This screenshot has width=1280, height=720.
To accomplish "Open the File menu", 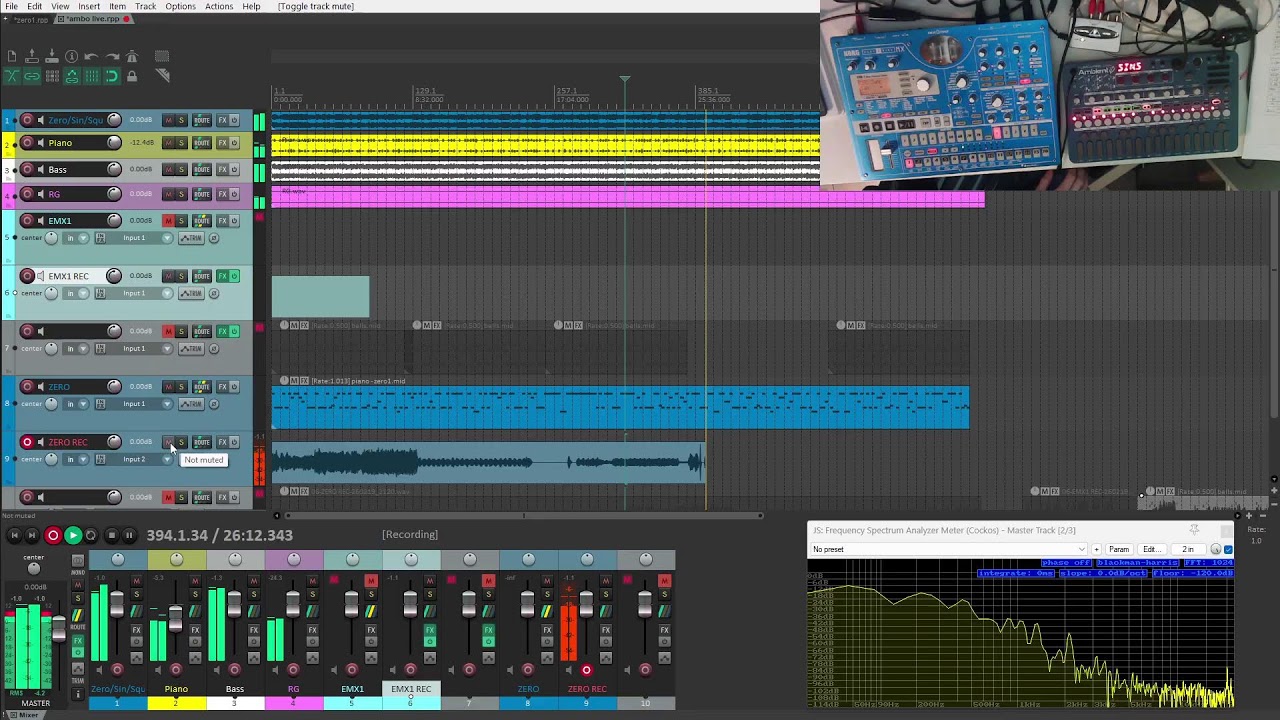I will 11,6.
